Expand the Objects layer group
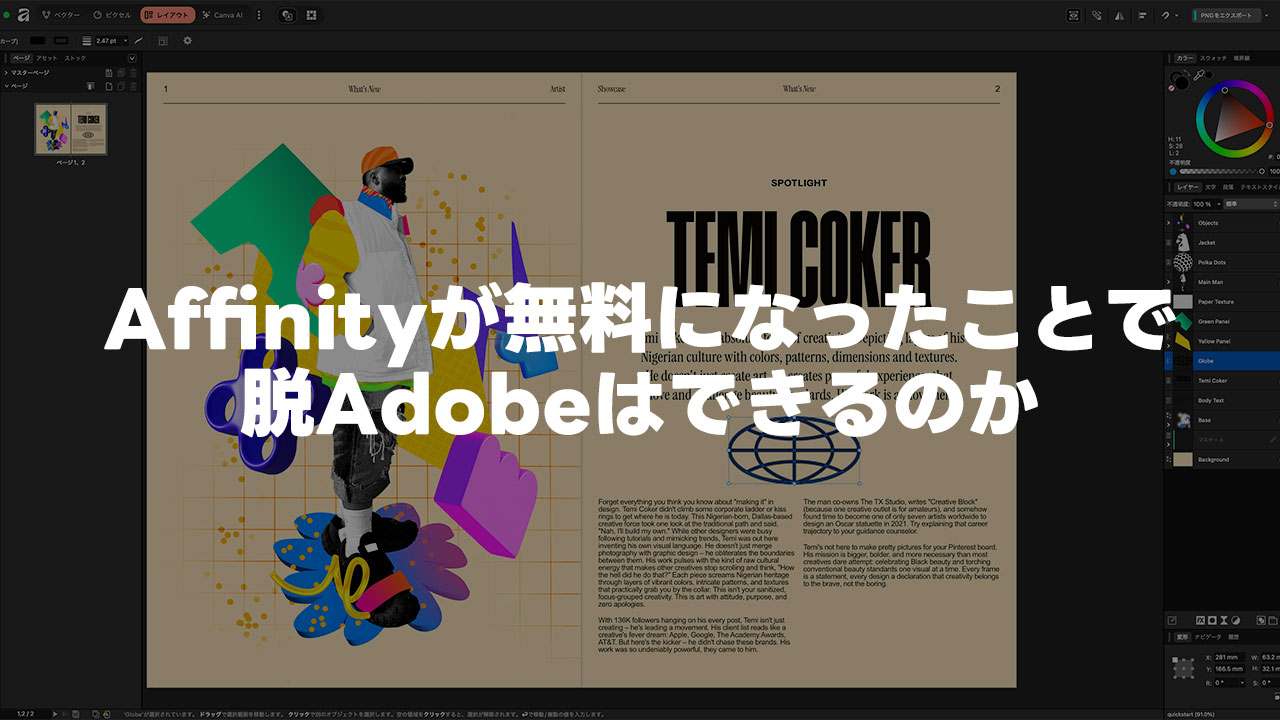Image resolution: width=1280 pixels, height=720 pixels. click(x=1168, y=222)
